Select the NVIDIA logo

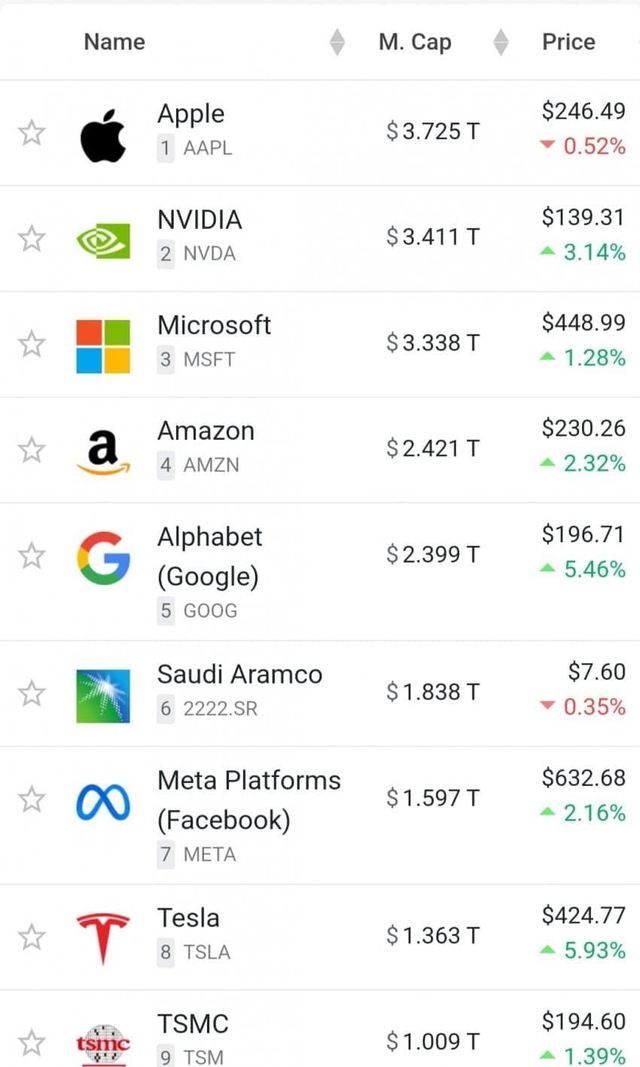coord(103,237)
